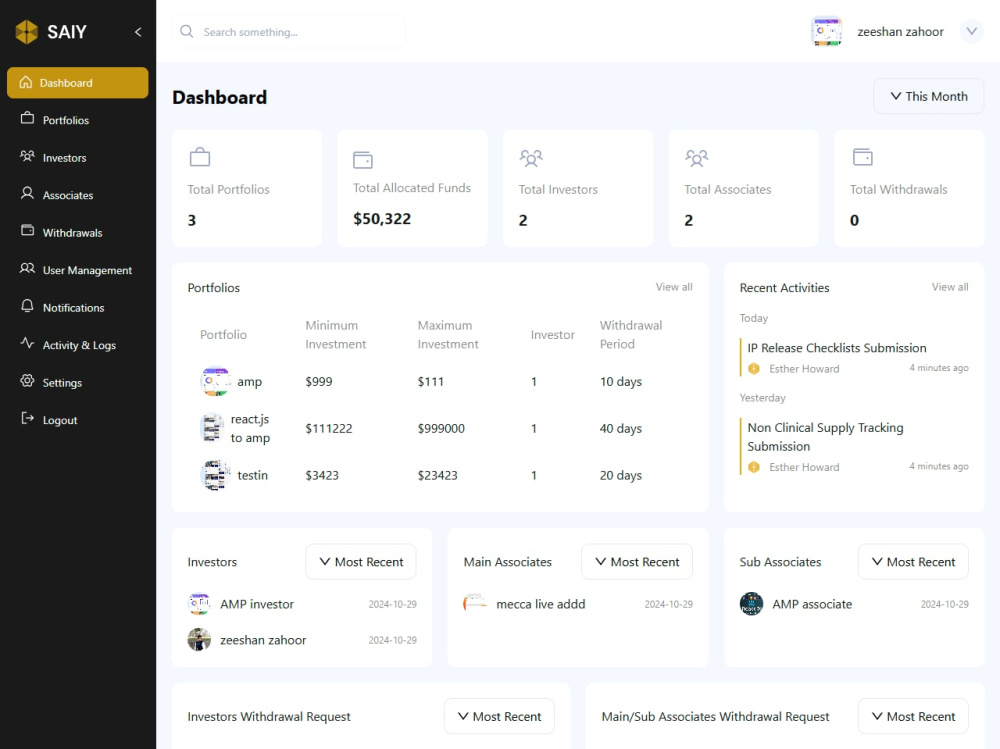
Task: Click the testin portfolio thumbnail
Action: click(x=215, y=475)
